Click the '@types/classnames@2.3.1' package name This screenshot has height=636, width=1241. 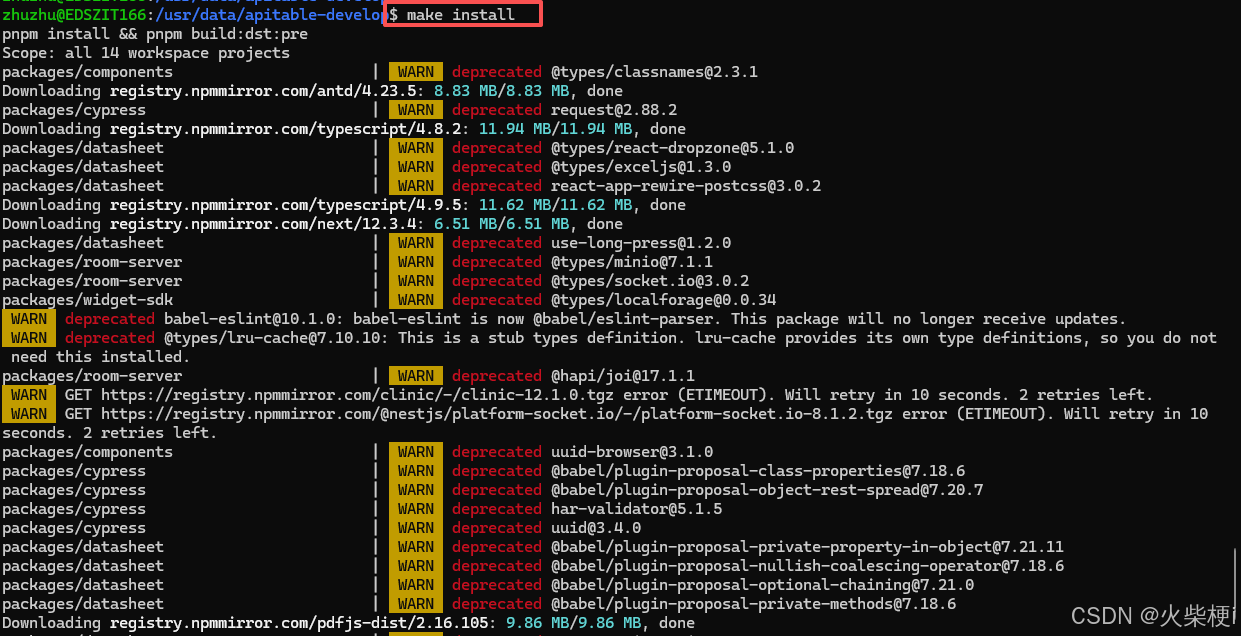[654, 72]
